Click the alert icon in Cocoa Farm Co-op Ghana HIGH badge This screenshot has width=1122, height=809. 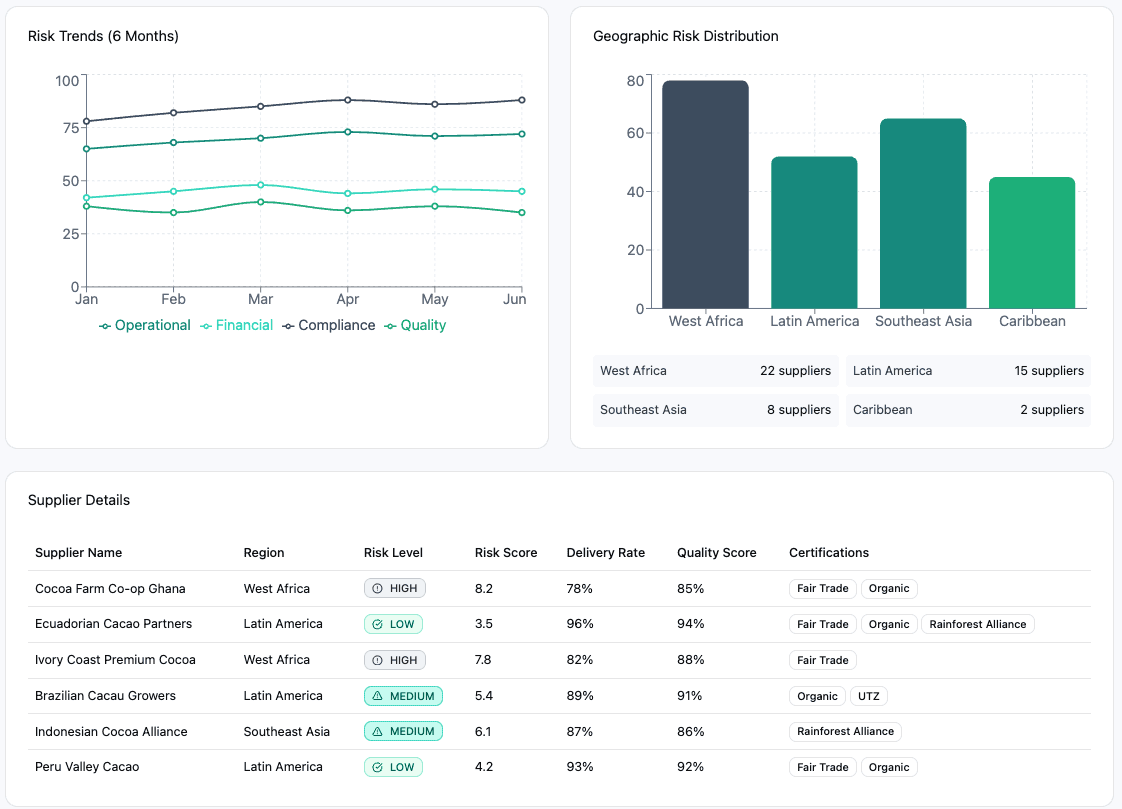click(378, 589)
